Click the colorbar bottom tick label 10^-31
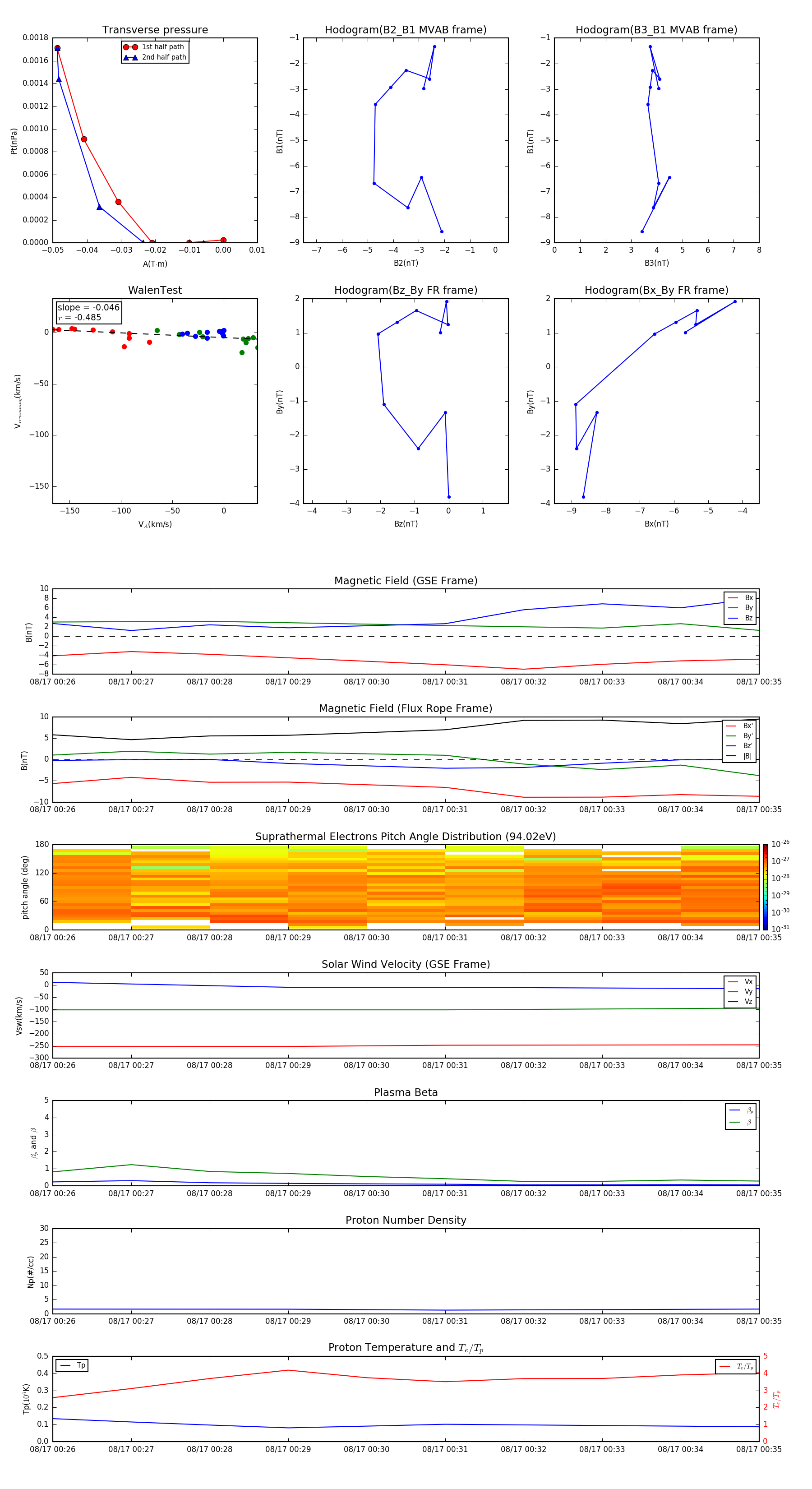Viewport: 812px width, 1489px height. click(780, 929)
